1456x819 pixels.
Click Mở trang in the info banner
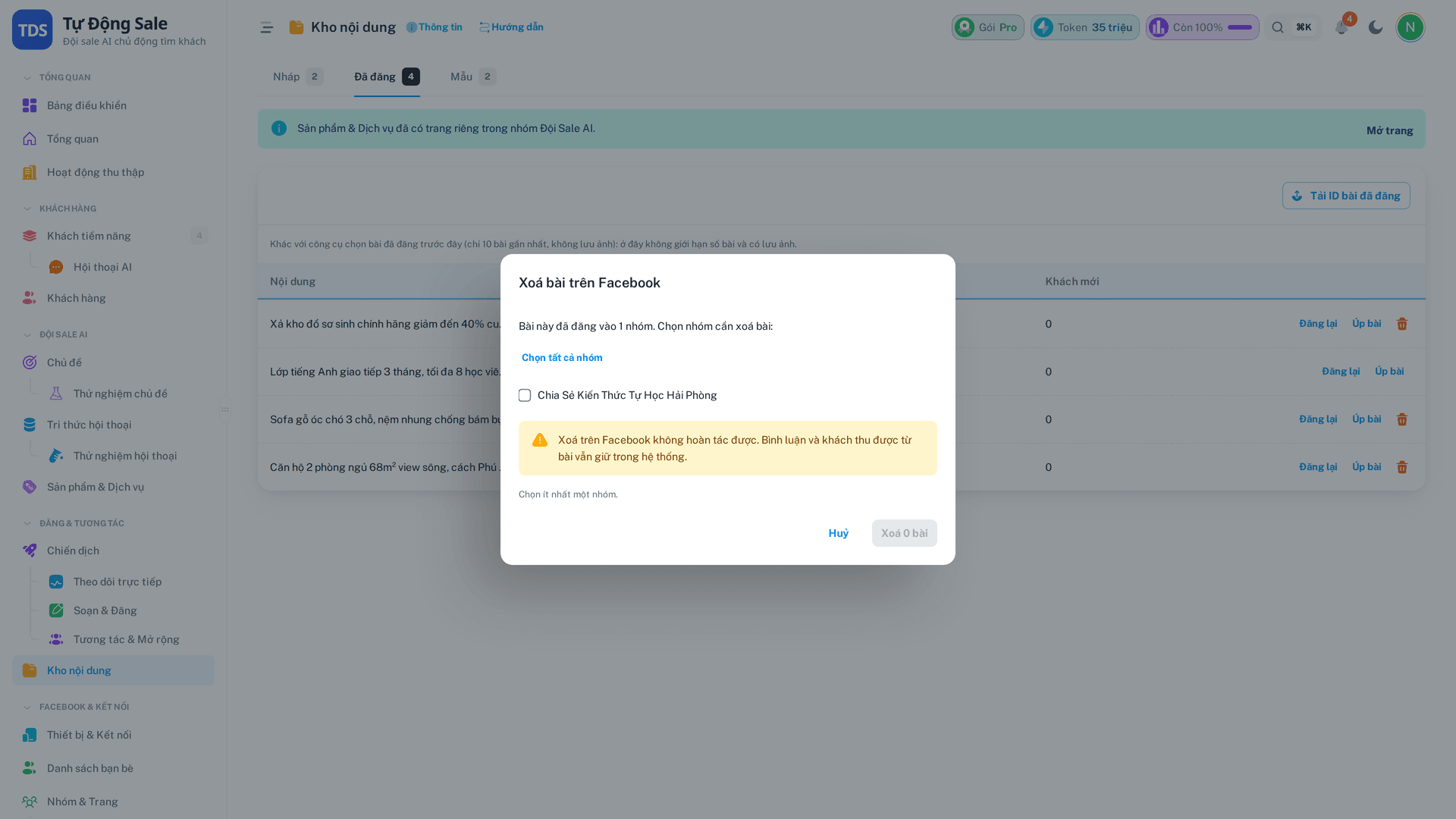coord(1389,130)
